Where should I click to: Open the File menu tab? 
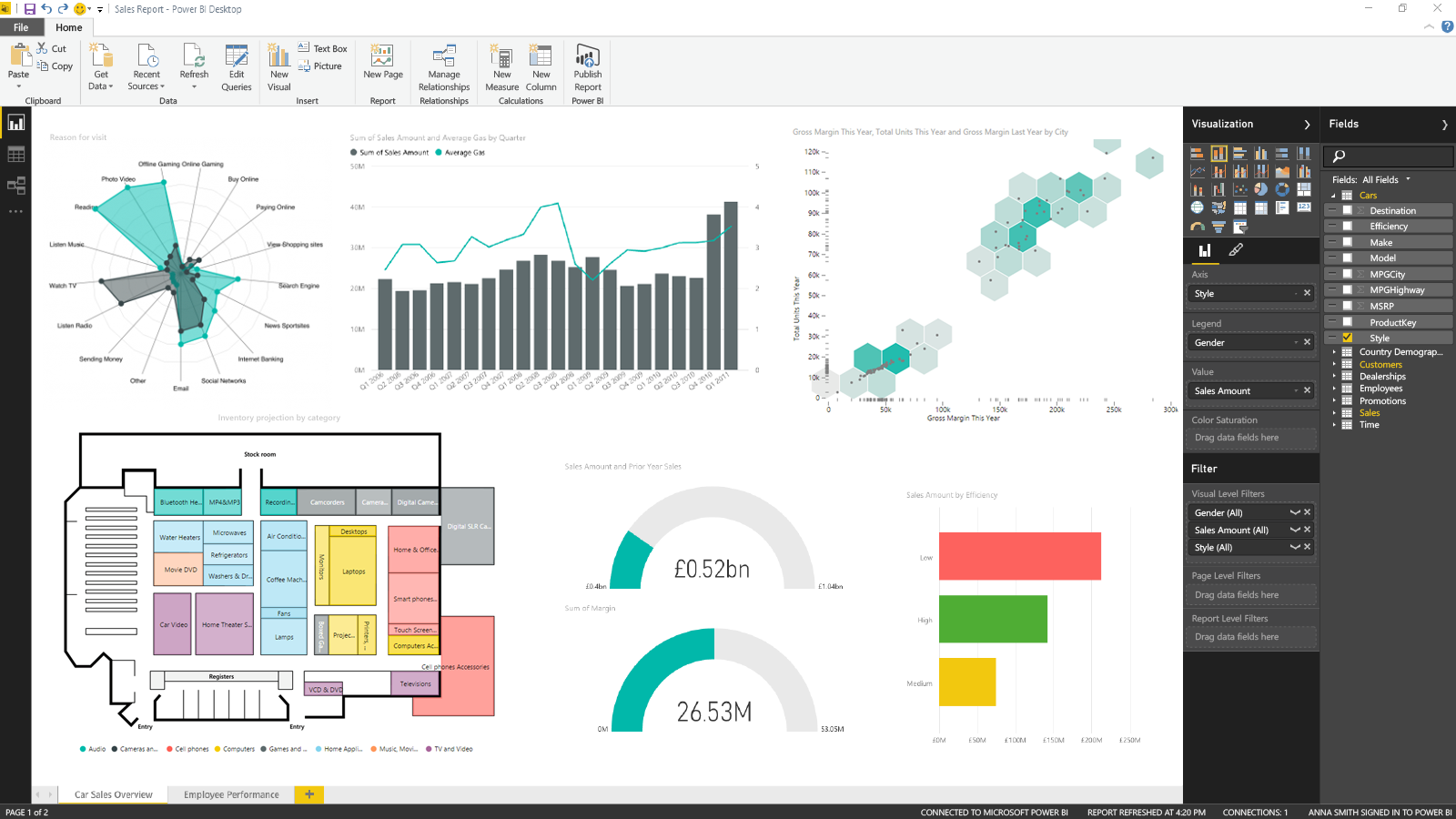point(21,27)
